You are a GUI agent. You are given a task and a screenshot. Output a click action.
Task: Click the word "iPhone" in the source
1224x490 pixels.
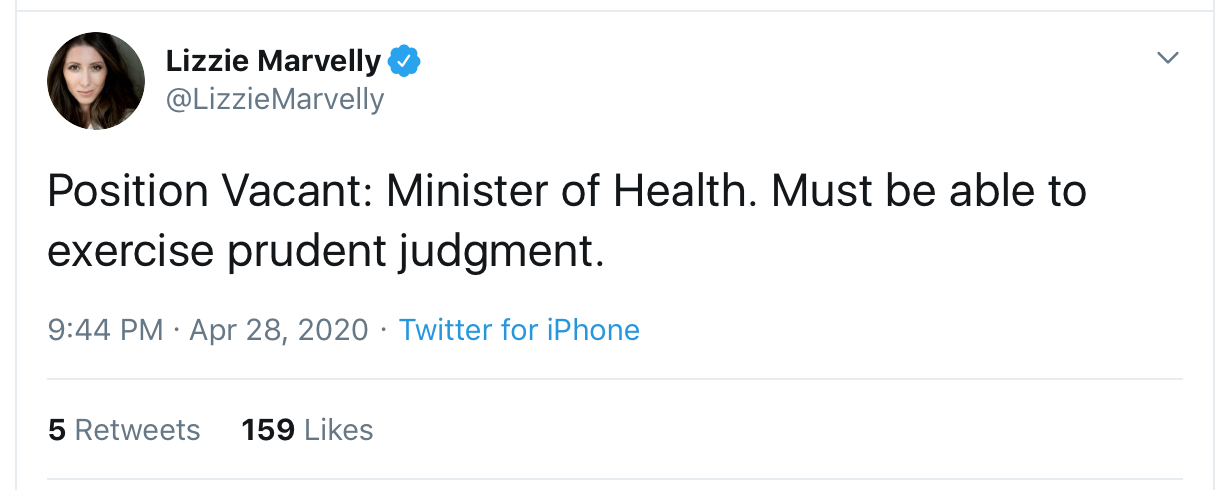(x=592, y=329)
